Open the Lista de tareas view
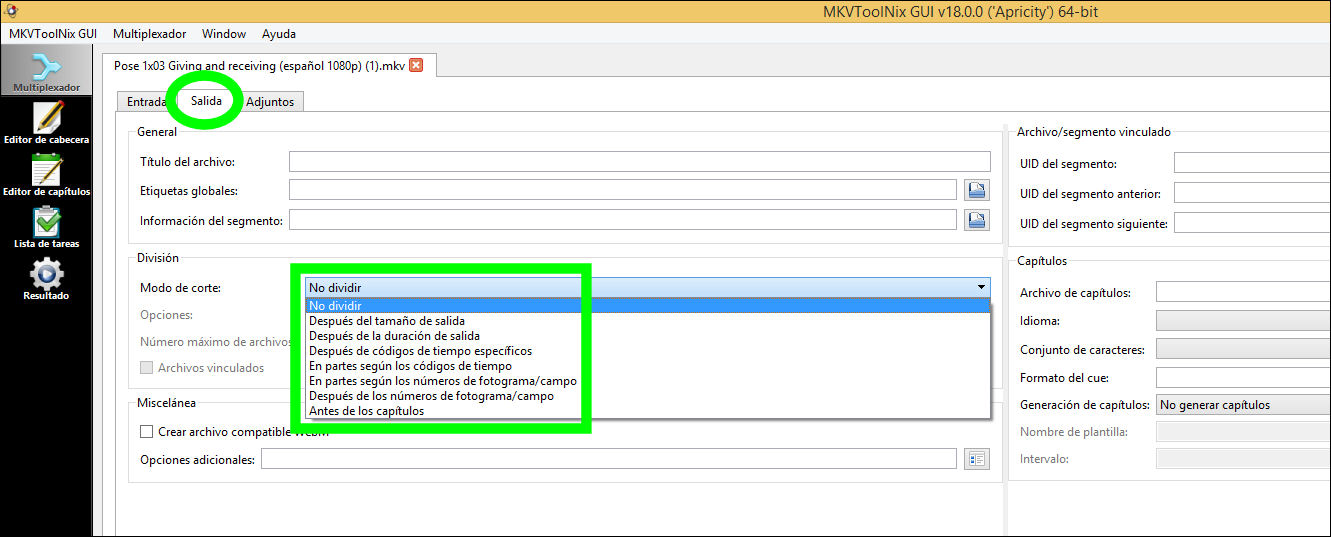This screenshot has width=1331, height=537. [46, 226]
